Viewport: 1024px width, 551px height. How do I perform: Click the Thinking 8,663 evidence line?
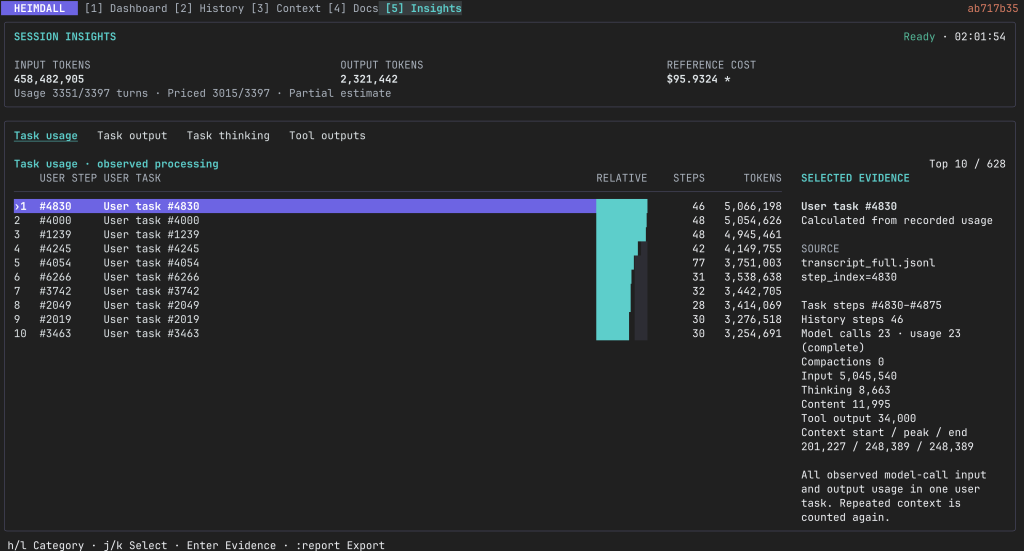pyautogui.click(x=846, y=390)
